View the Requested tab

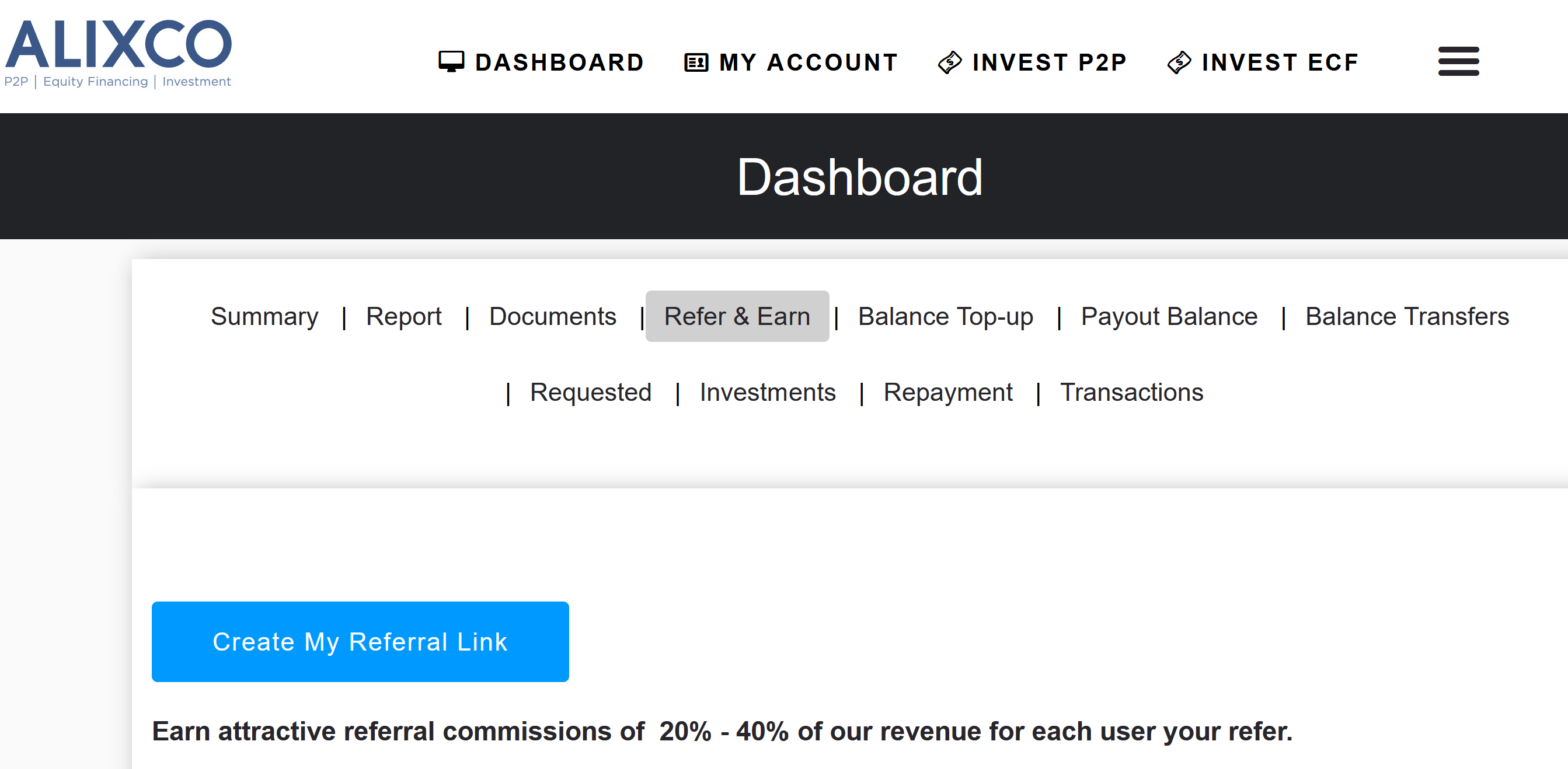pos(590,393)
